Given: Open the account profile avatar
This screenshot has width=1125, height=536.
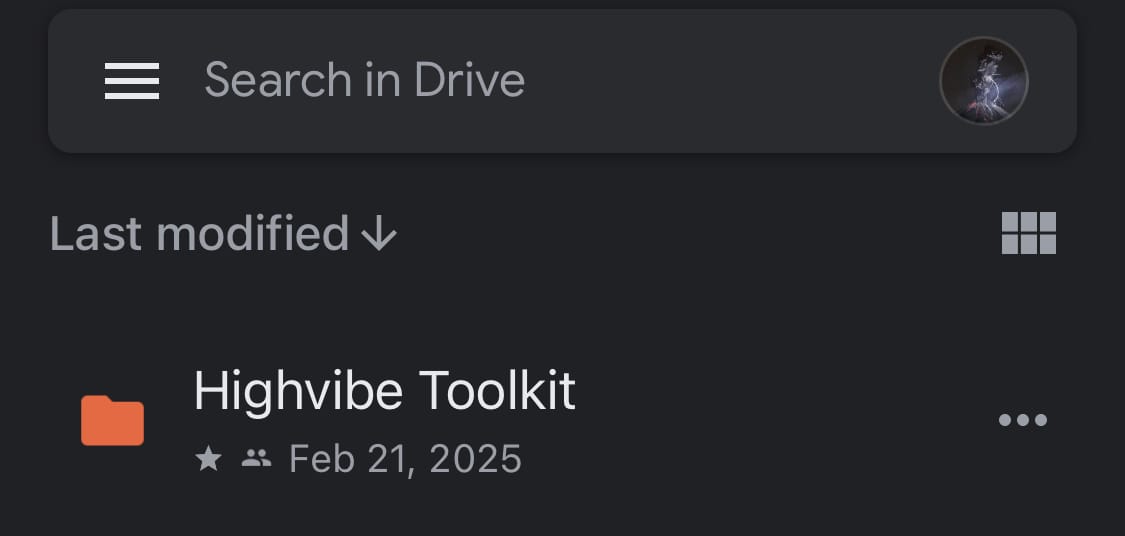Looking at the screenshot, I should coord(984,81).
